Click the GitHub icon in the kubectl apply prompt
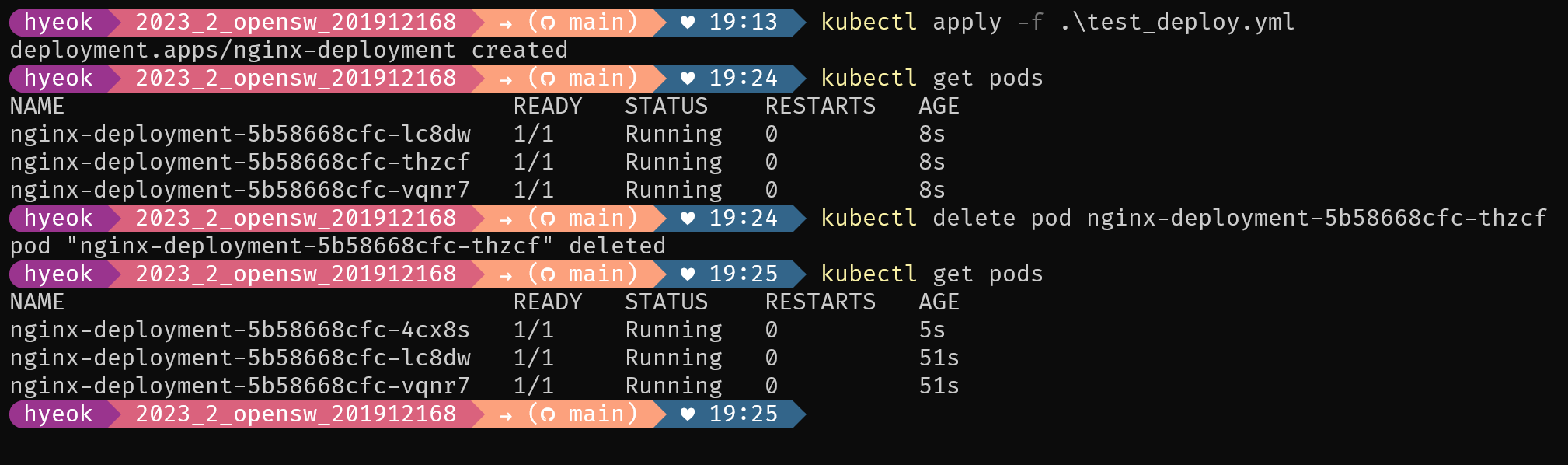The height and width of the screenshot is (465, 1568). (x=549, y=23)
